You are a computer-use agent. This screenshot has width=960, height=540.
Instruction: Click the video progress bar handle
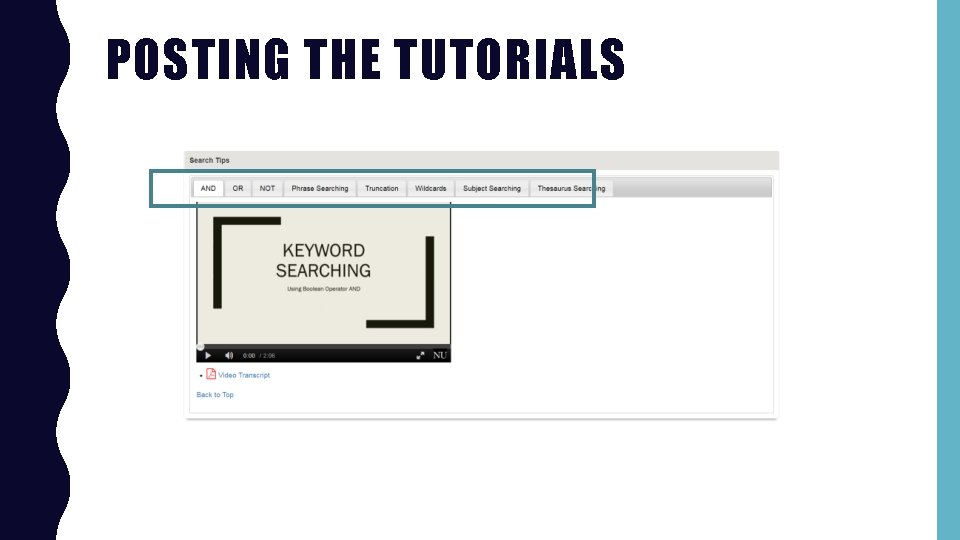[x=200, y=347]
